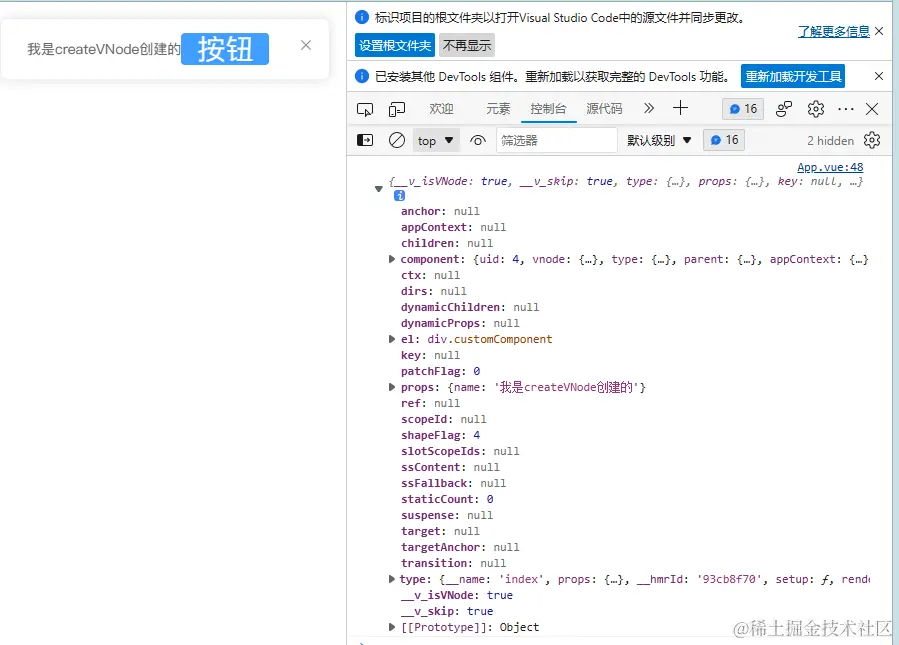The width and height of the screenshot is (899, 645).
Task: Click info icon on root folder notice
Action: pyautogui.click(x=362, y=17)
